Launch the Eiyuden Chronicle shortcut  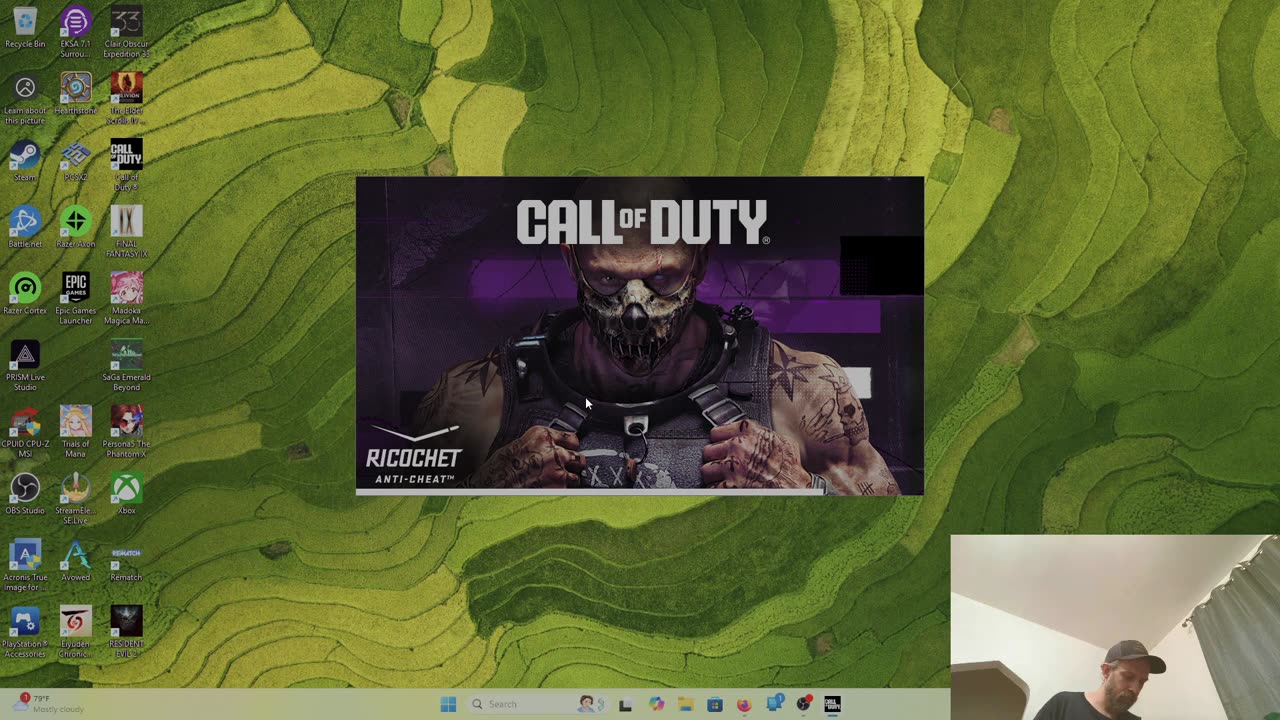[75, 633]
